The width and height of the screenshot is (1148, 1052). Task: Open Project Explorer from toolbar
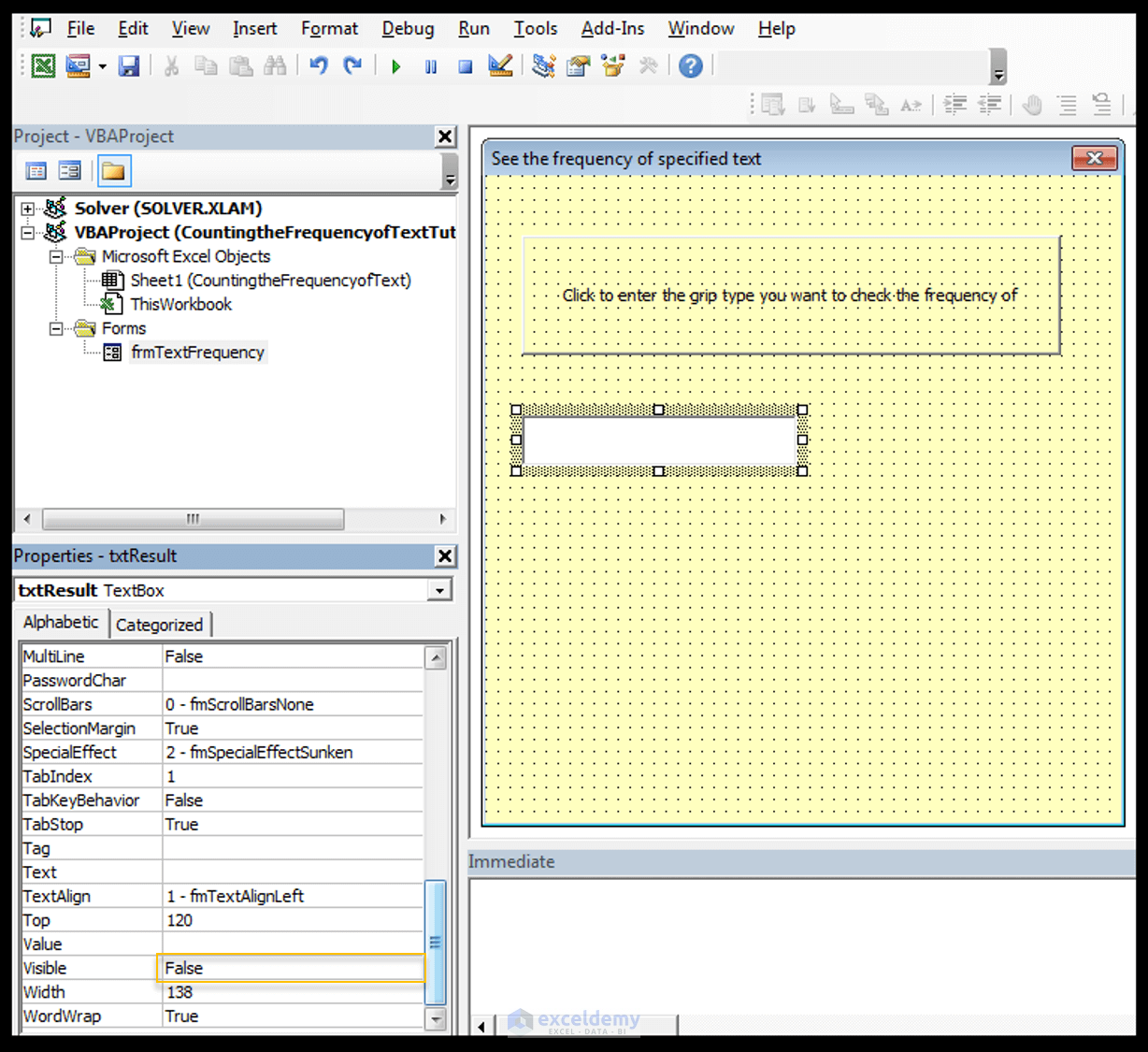(544, 65)
